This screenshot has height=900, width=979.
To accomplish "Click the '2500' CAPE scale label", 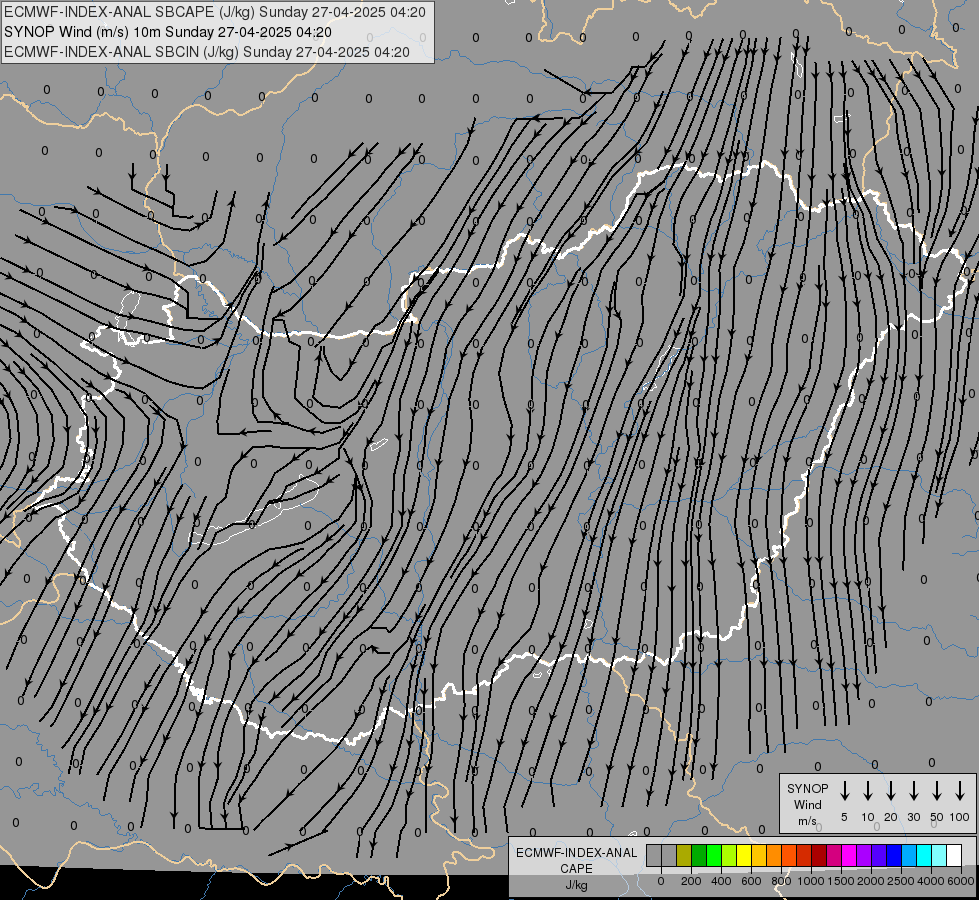I will pos(901,881).
